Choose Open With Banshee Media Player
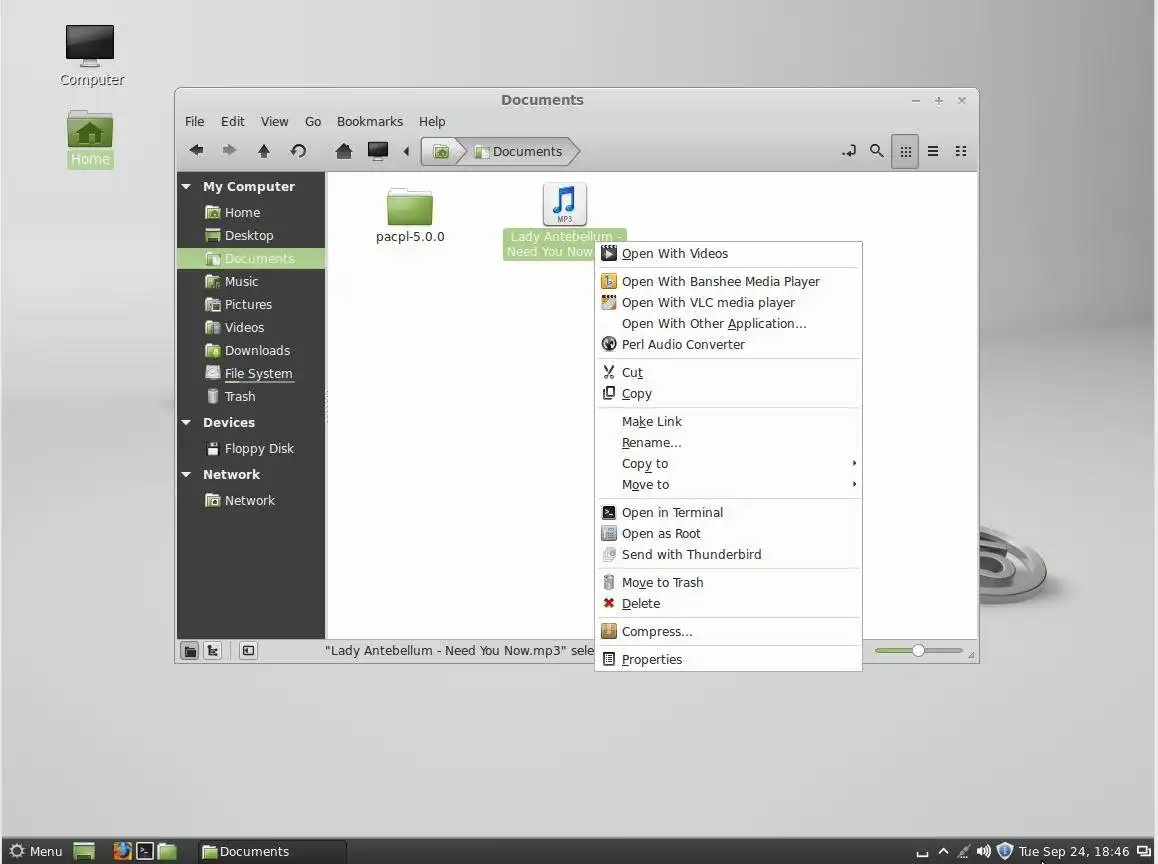The width and height of the screenshot is (1158, 864). 728,281
